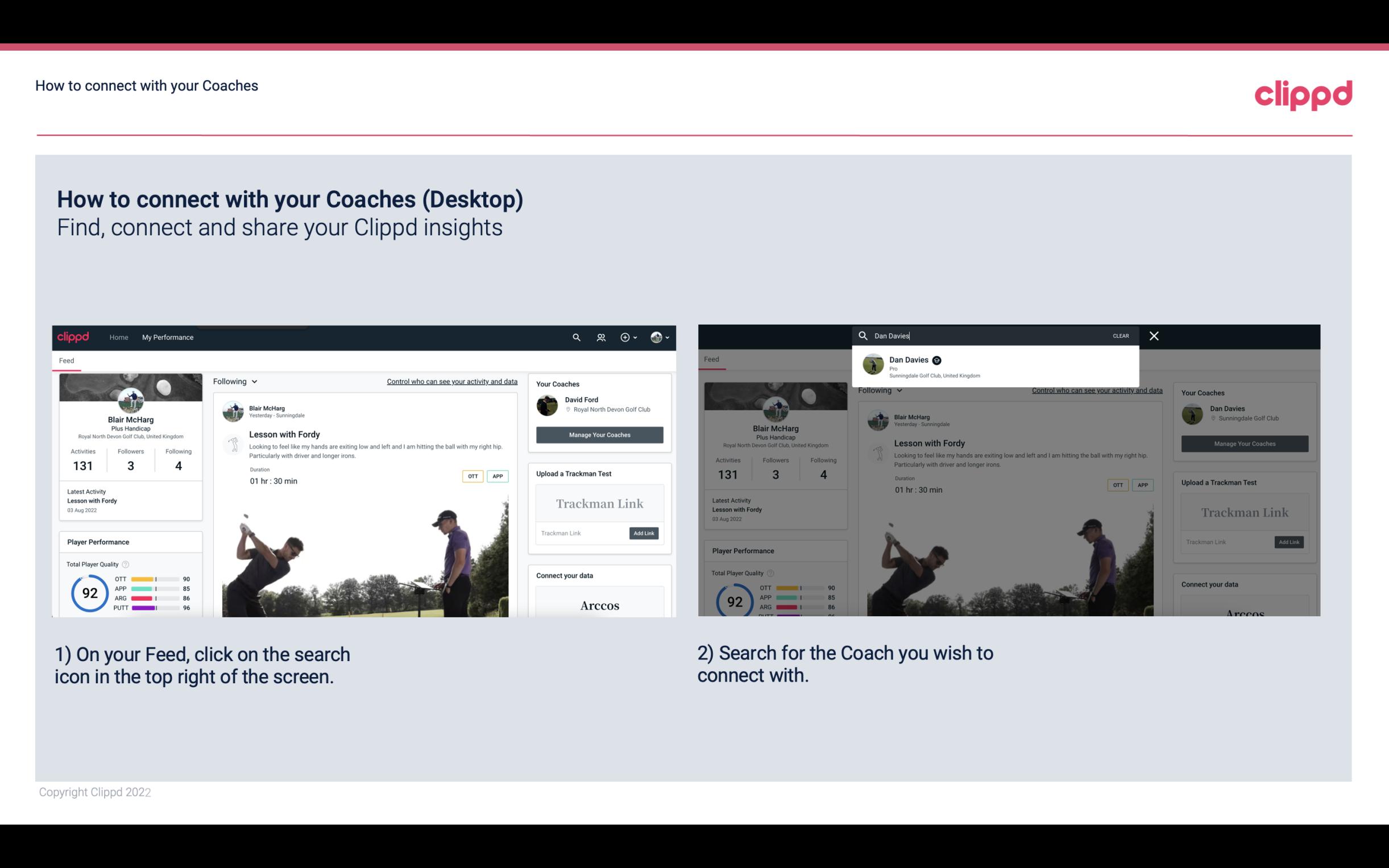
Task: Toggle the OTT performance bar indicator
Action: point(155,580)
